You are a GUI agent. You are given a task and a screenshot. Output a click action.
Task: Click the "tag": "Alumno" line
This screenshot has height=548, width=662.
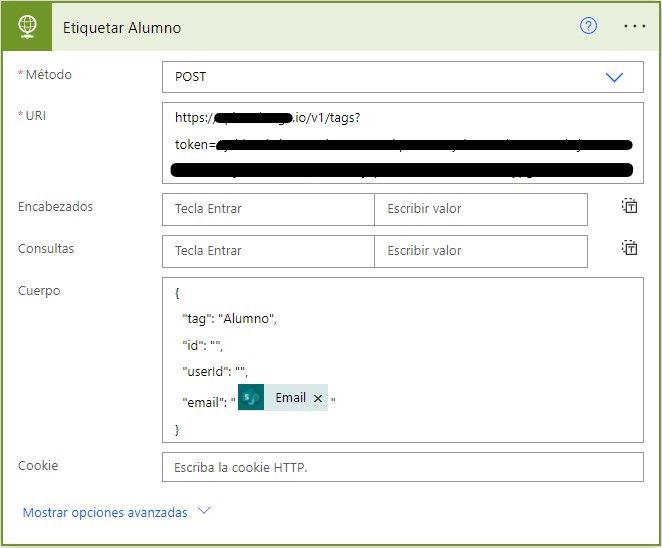(x=229, y=319)
